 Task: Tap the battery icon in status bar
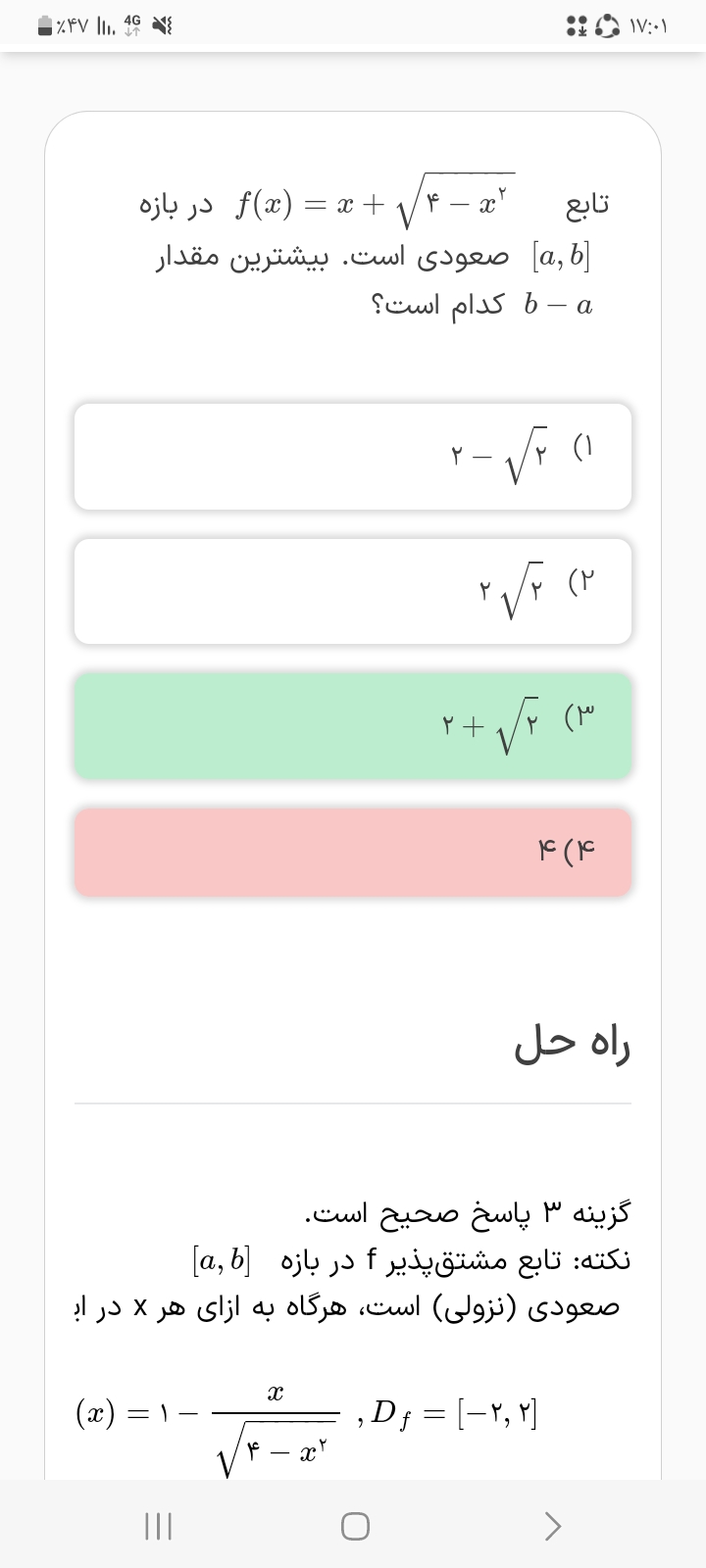coord(46,27)
